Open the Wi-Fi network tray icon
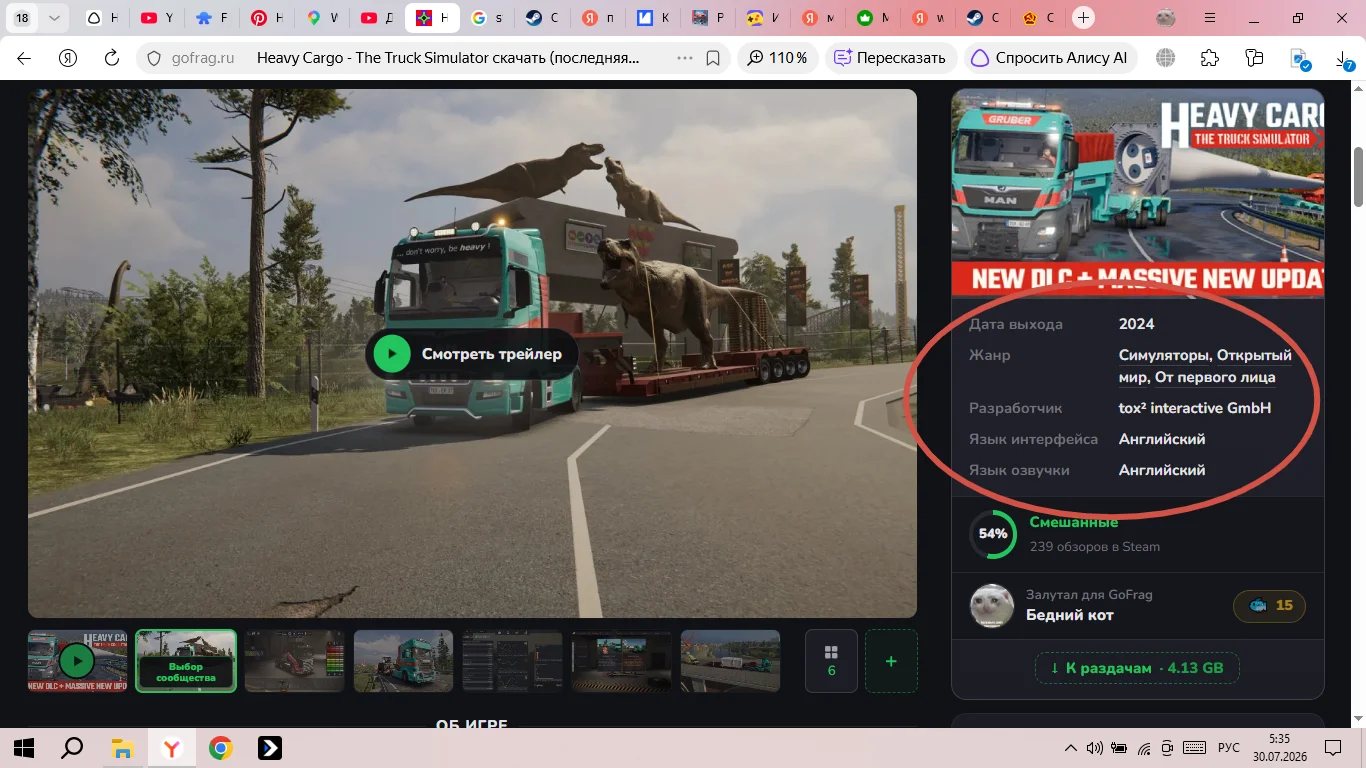1366x768 pixels. 1144,748
